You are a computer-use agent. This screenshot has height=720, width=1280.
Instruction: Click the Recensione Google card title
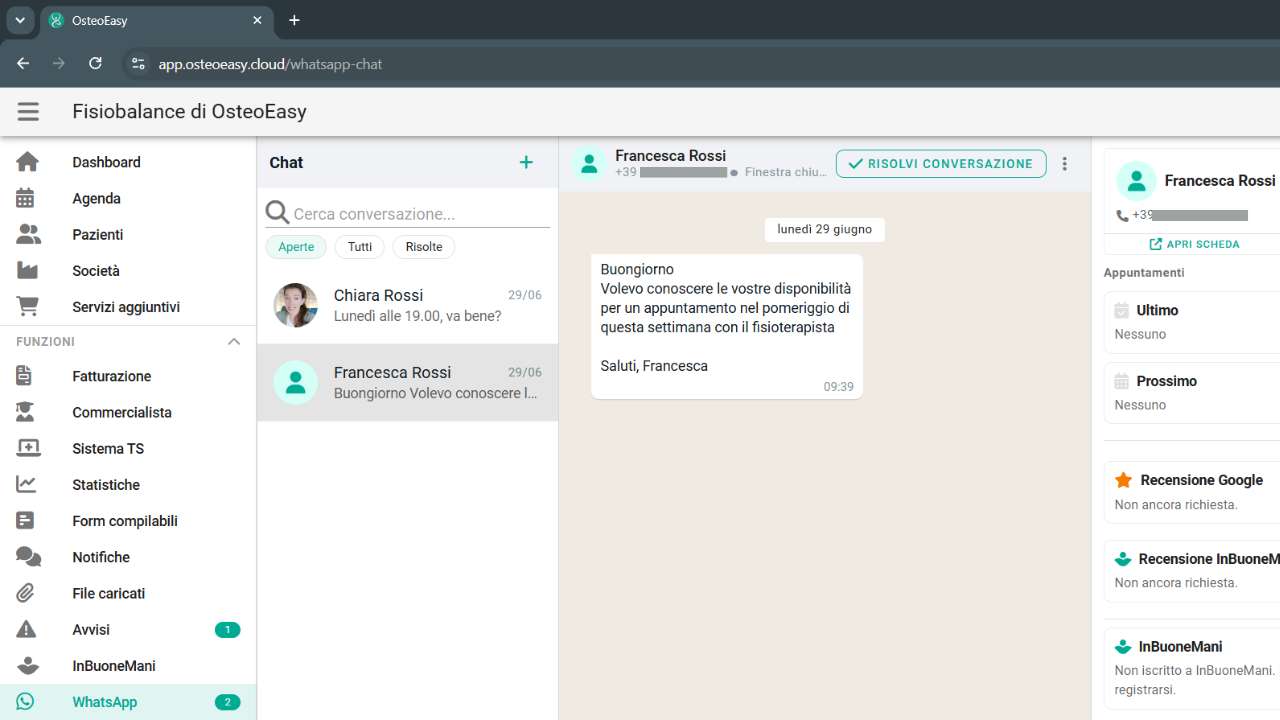click(x=1202, y=480)
